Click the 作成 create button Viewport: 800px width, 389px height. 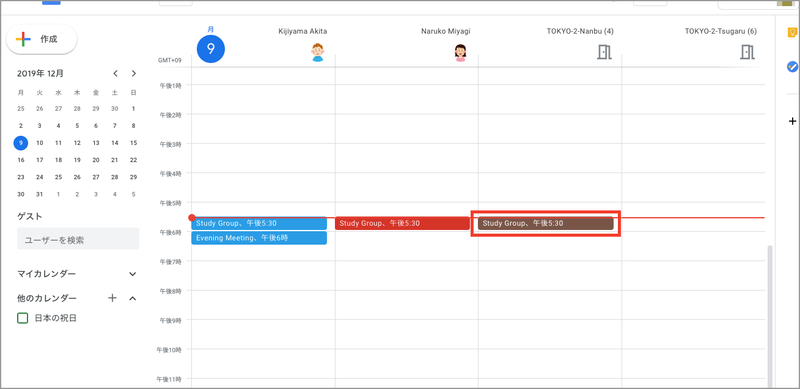(x=41, y=39)
